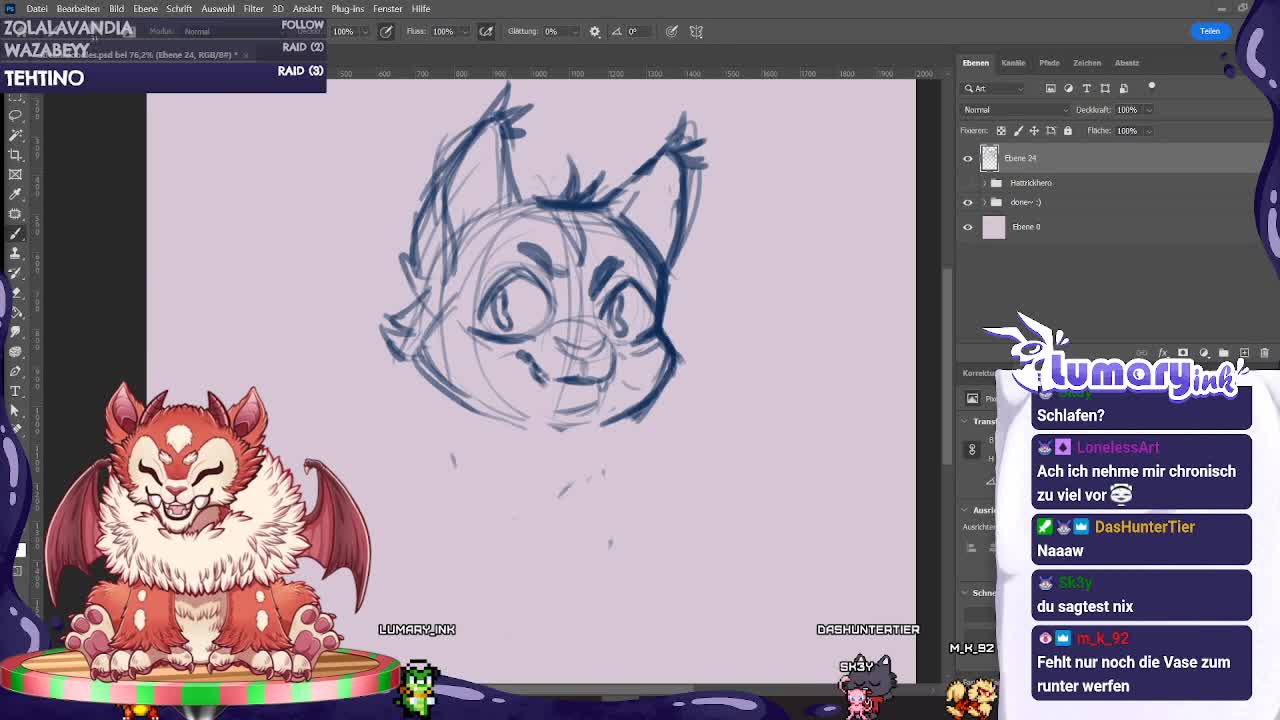1280x720 pixels.
Task: Select the Paint Bucket tool
Action: click(x=15, y=312)
